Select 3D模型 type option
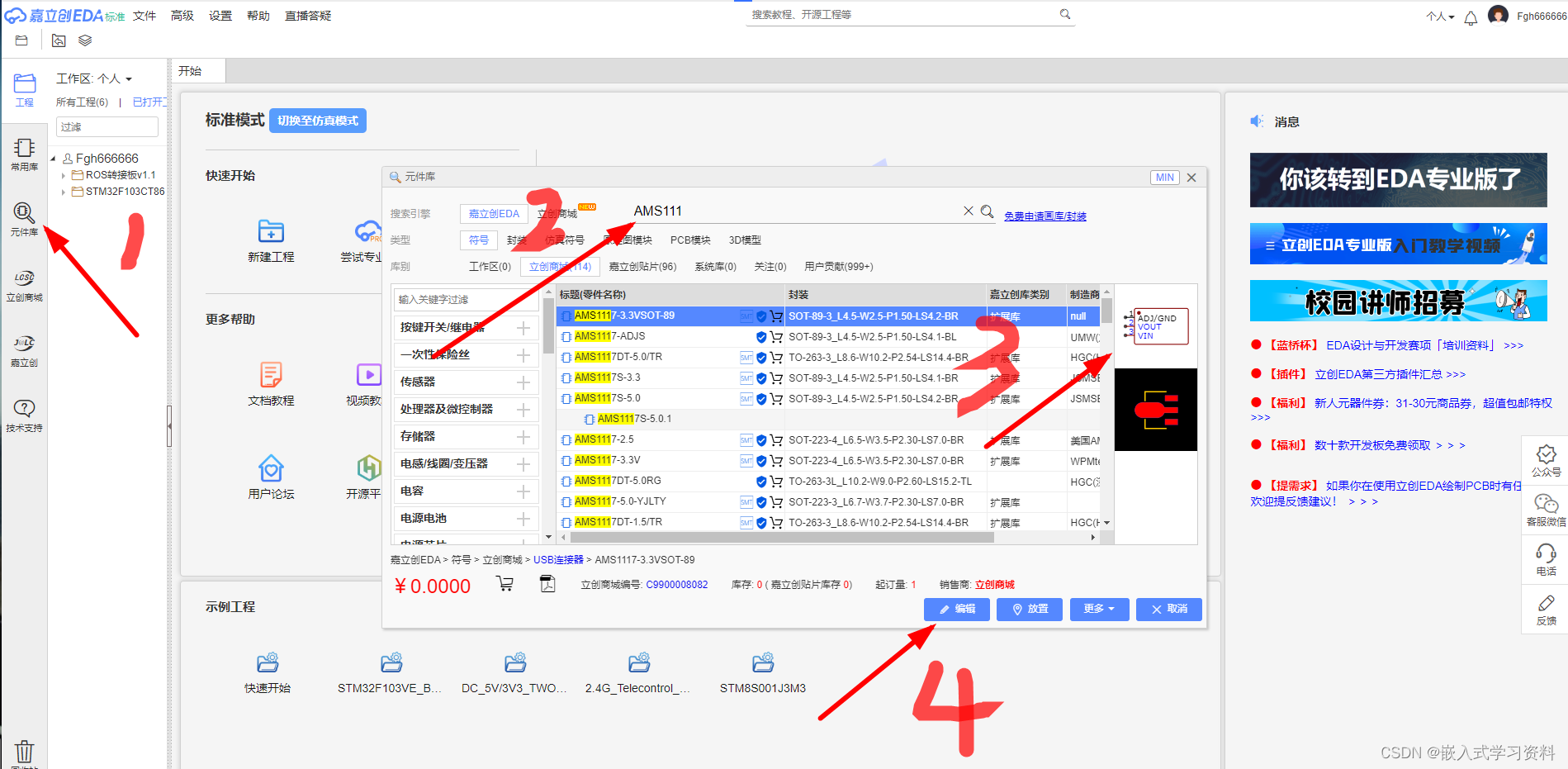The width and height of the screenshot is (1568, 769). (745, 240)
